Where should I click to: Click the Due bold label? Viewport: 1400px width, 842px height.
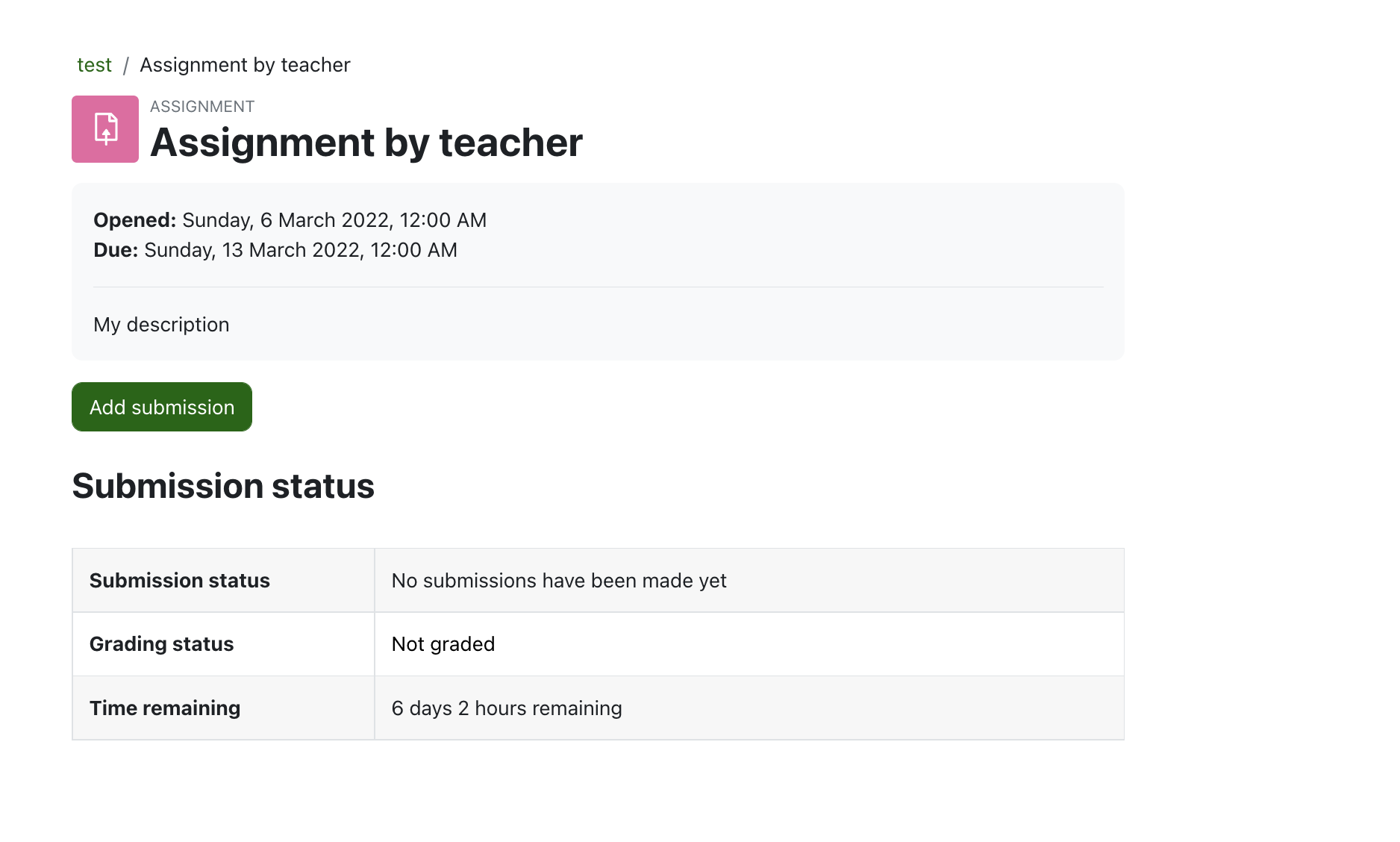pyautogui.click(x=116, y=250)
